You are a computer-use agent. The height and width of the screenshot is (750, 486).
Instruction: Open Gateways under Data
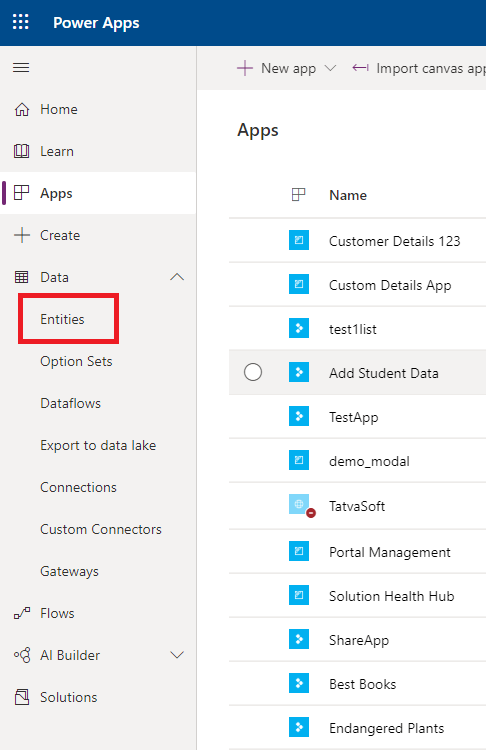[69, 571]
